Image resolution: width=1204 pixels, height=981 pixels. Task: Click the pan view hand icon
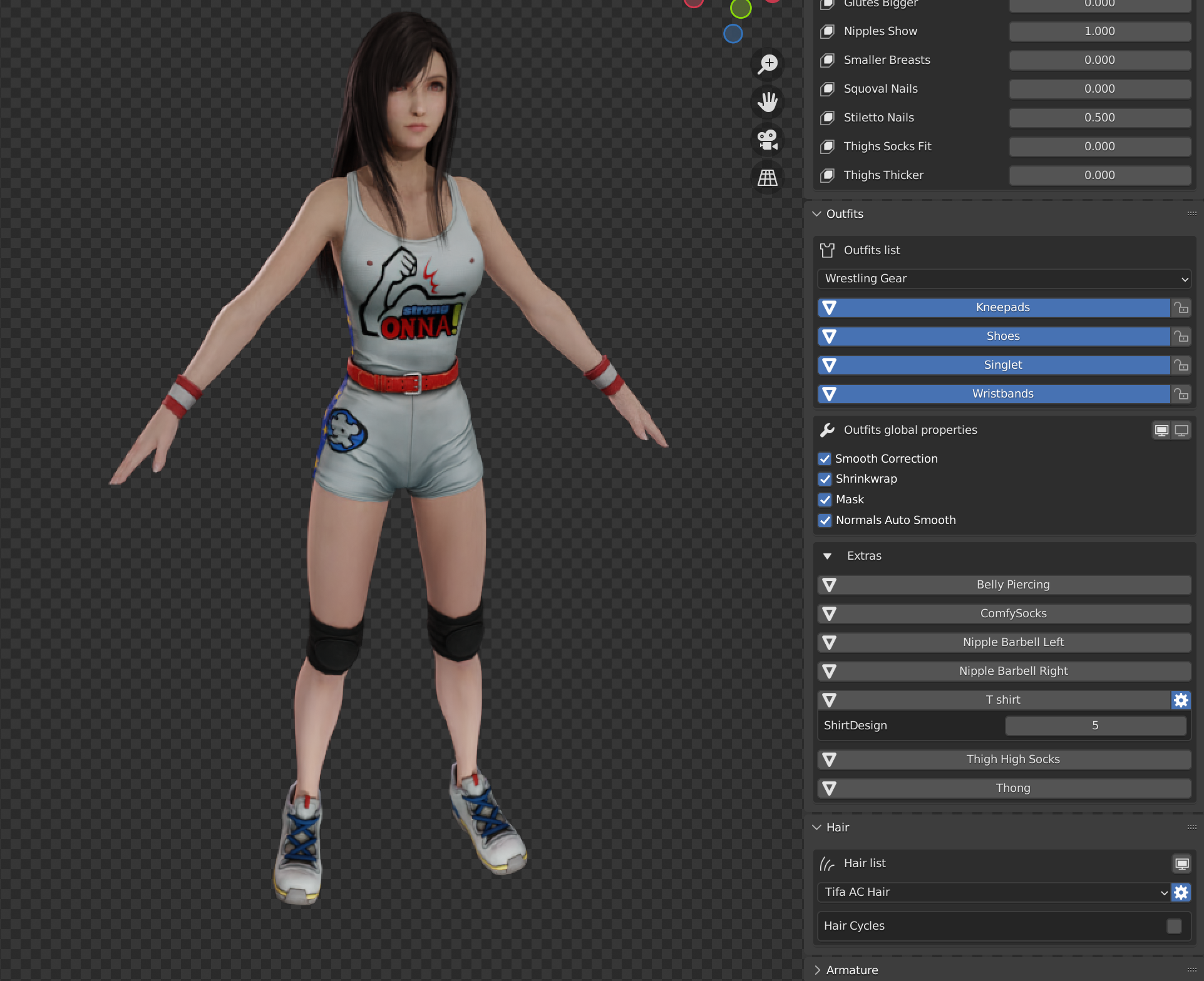768,102
